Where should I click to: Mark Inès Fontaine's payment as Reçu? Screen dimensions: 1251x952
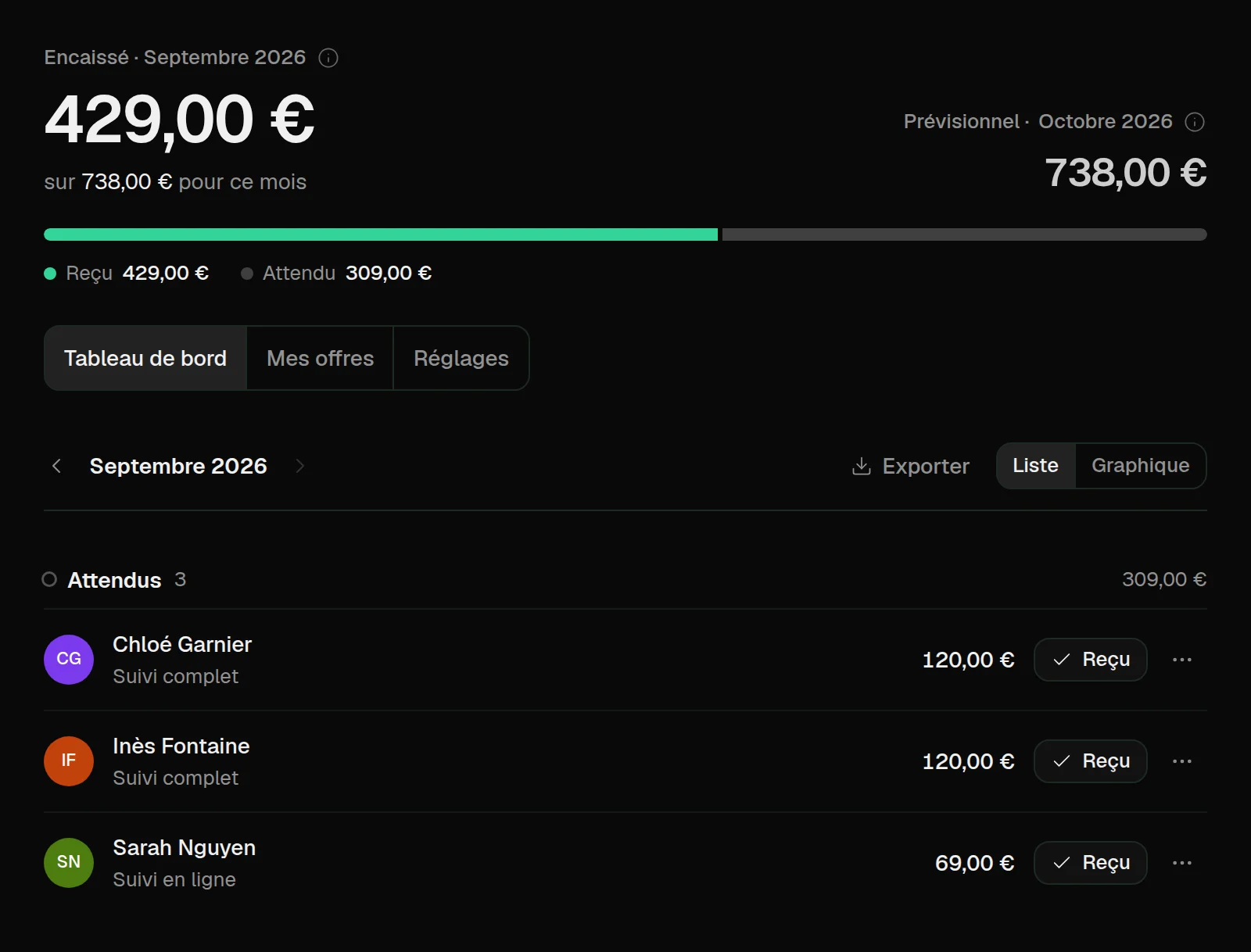click(x=1091, y=761)
